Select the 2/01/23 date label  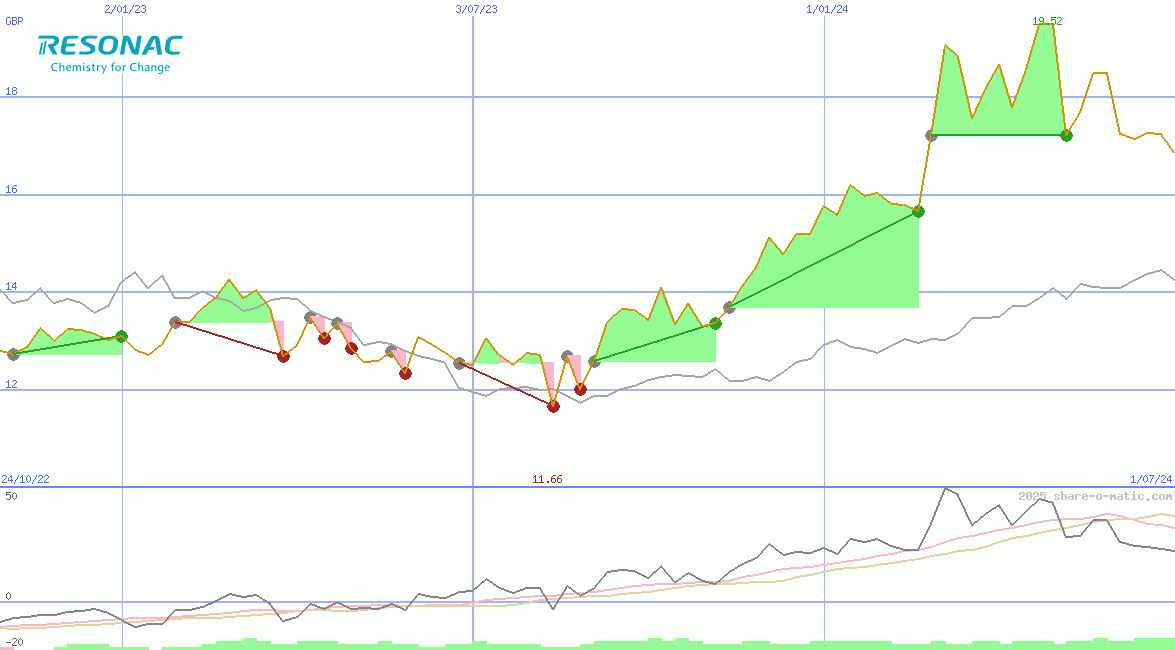[x=124, y=9]
